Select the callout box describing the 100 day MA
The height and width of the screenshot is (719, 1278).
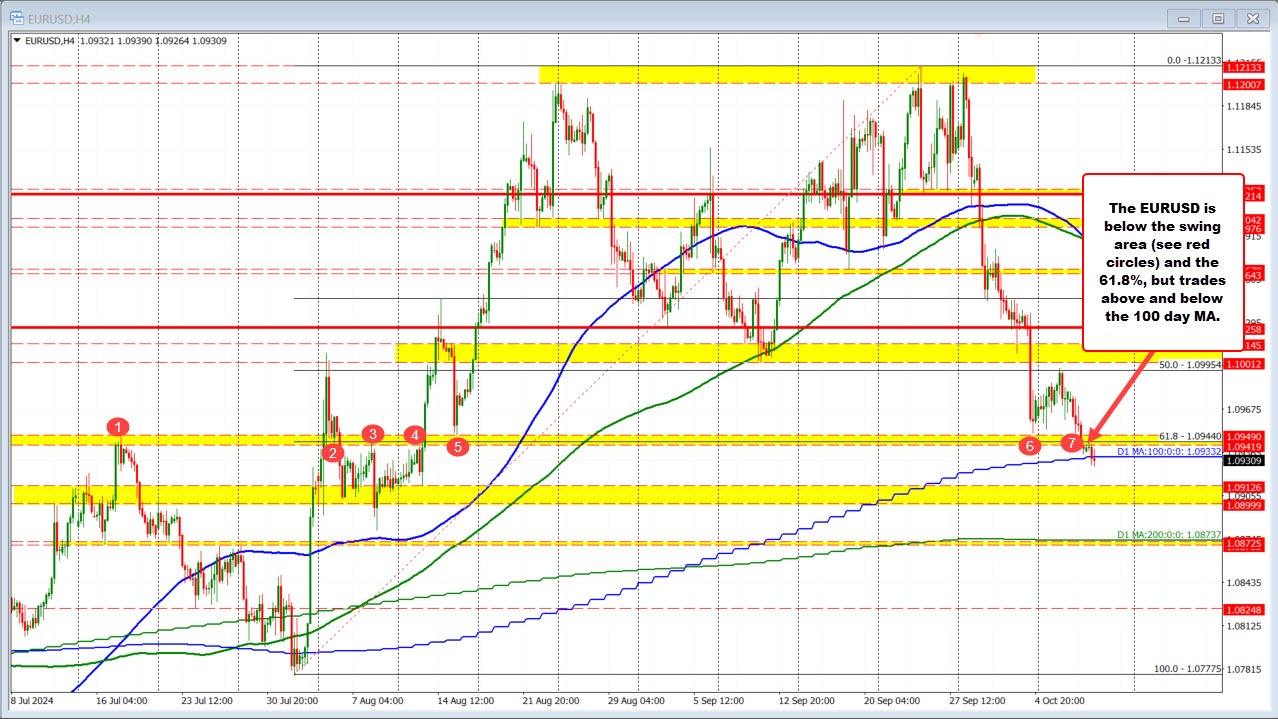[1163, 260]
